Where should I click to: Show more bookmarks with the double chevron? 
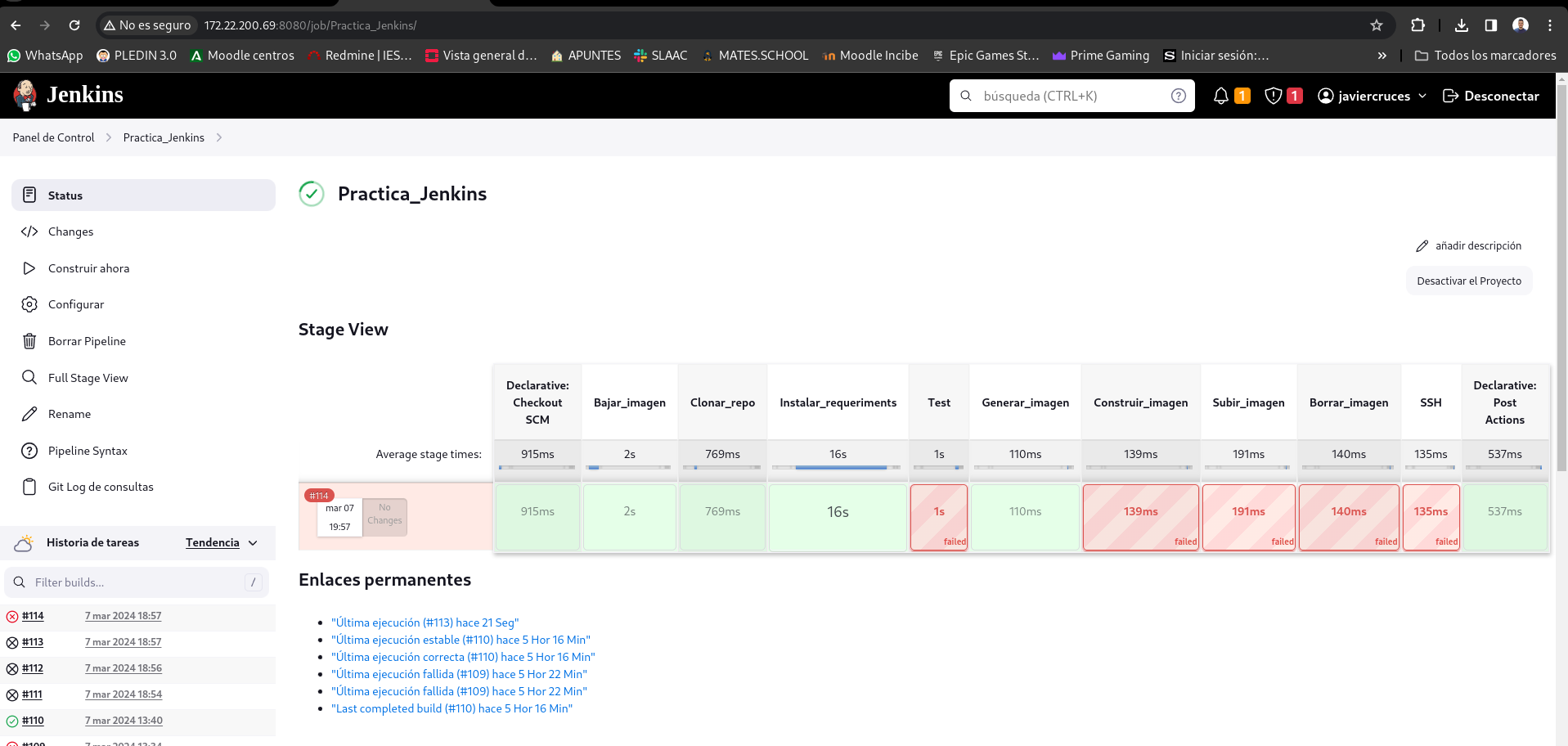[x=1382, y=56]
